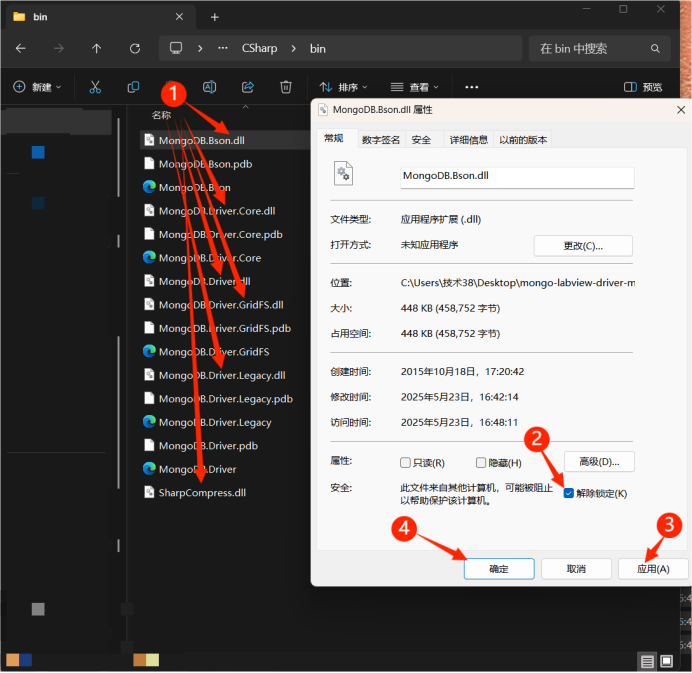Check the Hidden (隐藏) checkbox
The width and height of the screenshot is (692, 673).
tap(481, 462)
